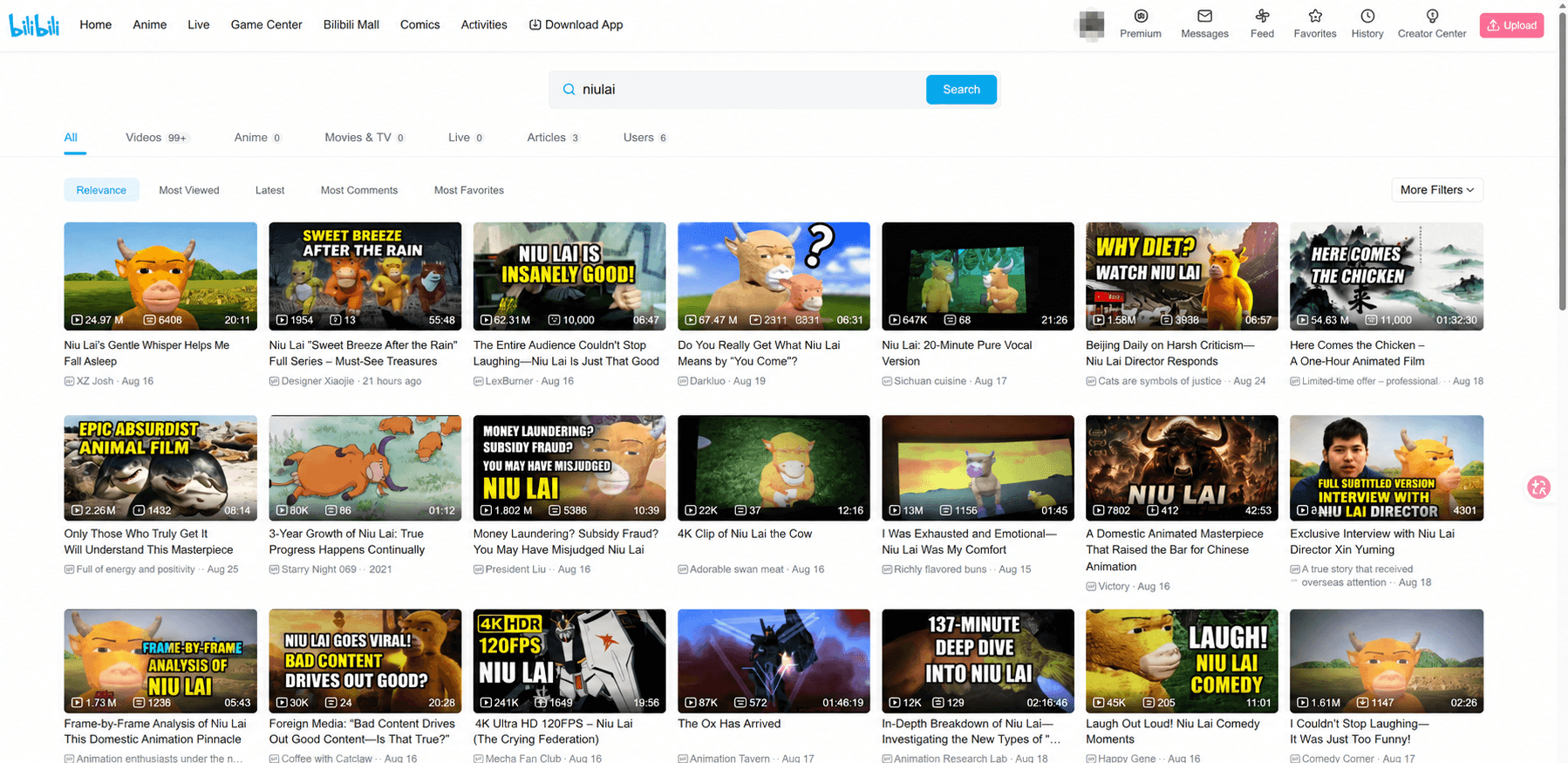Switch to the Anime results tab

click(258, 138)
